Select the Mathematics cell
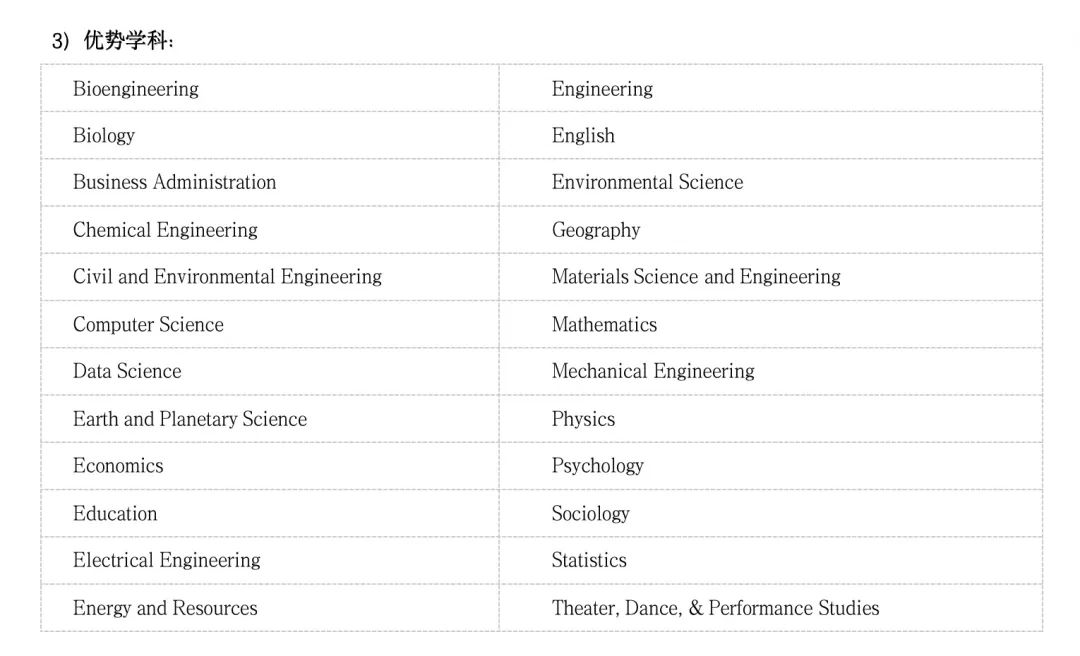This screenshot has height=656, width=1080. click(604, 325)
